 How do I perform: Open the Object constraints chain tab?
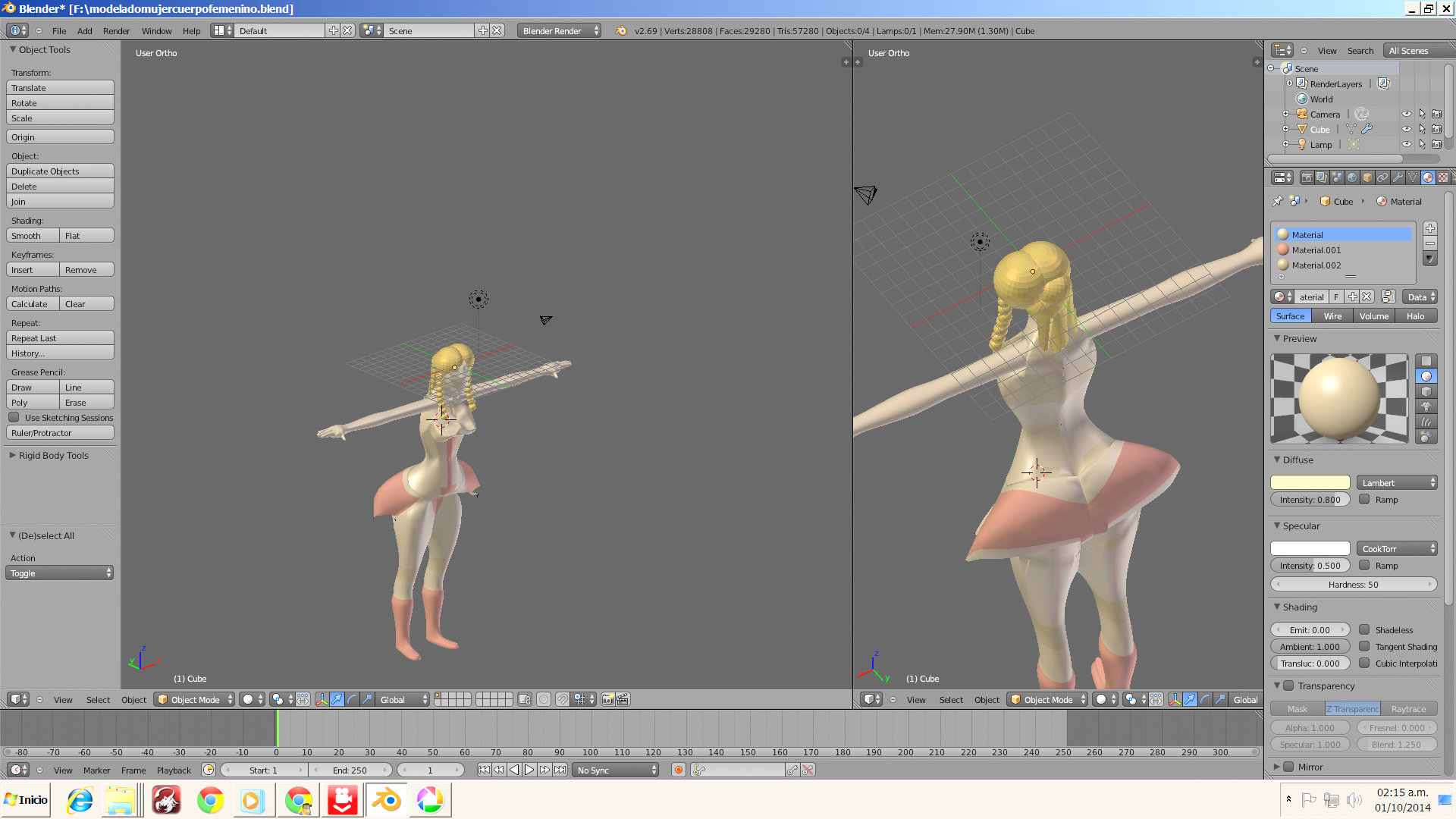pos(1382,177)
